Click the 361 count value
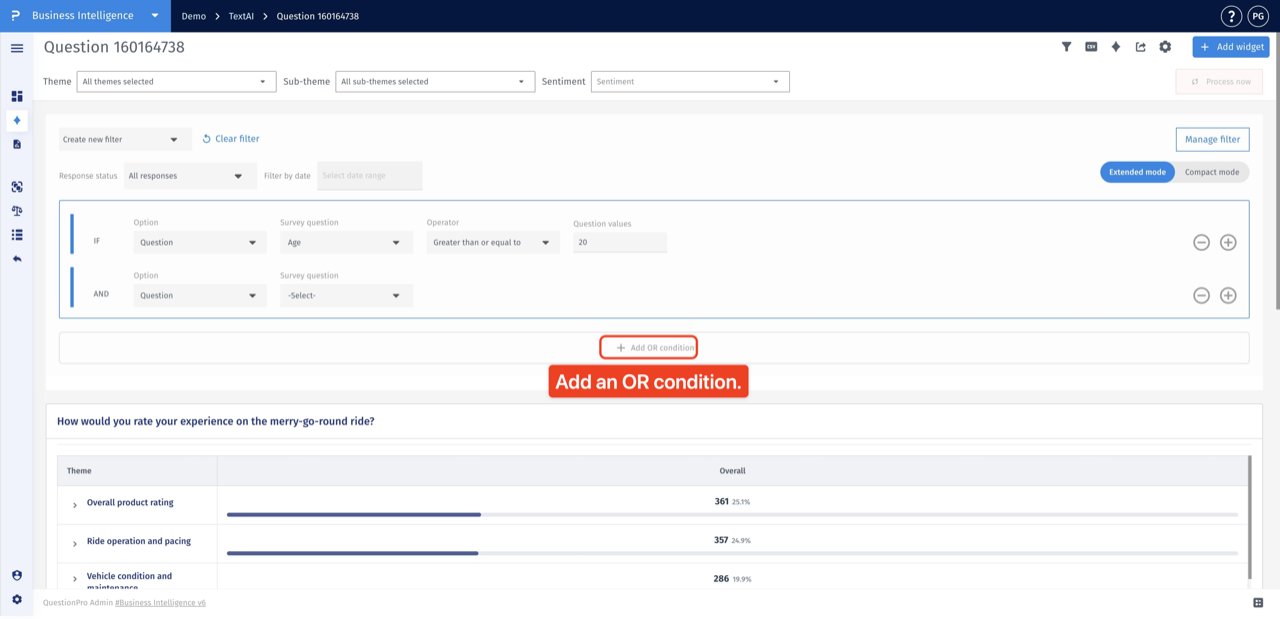The image size is (1280, 619). [x=721, y=502]
